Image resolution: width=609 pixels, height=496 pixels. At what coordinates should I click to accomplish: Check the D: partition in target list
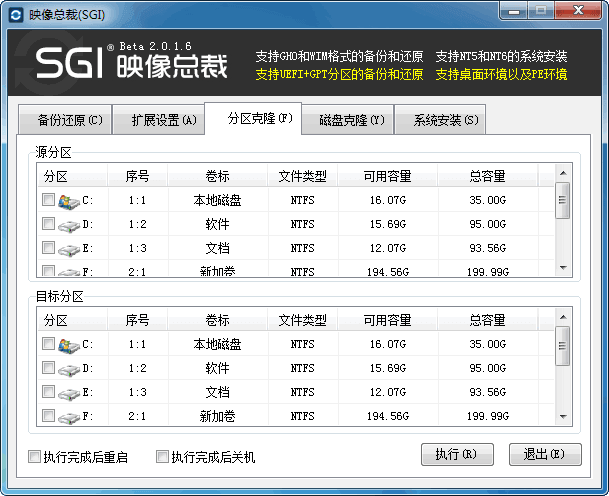[48, 368]
